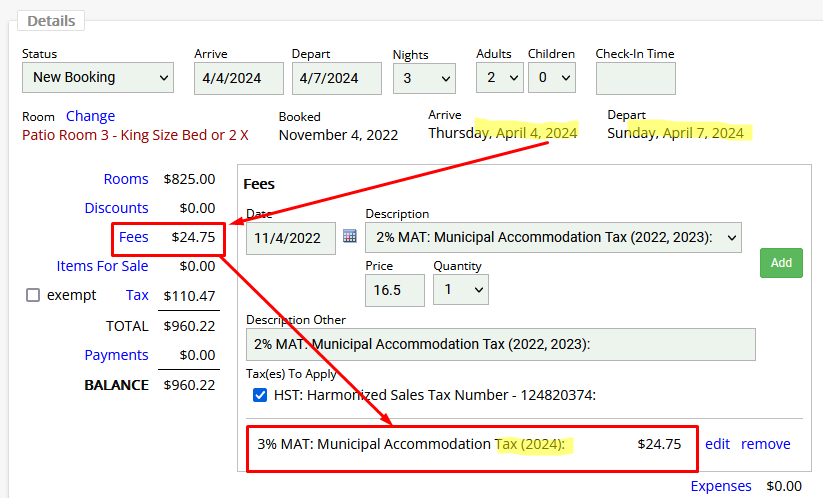Open the calendar date picker icon

coord(350,237)
